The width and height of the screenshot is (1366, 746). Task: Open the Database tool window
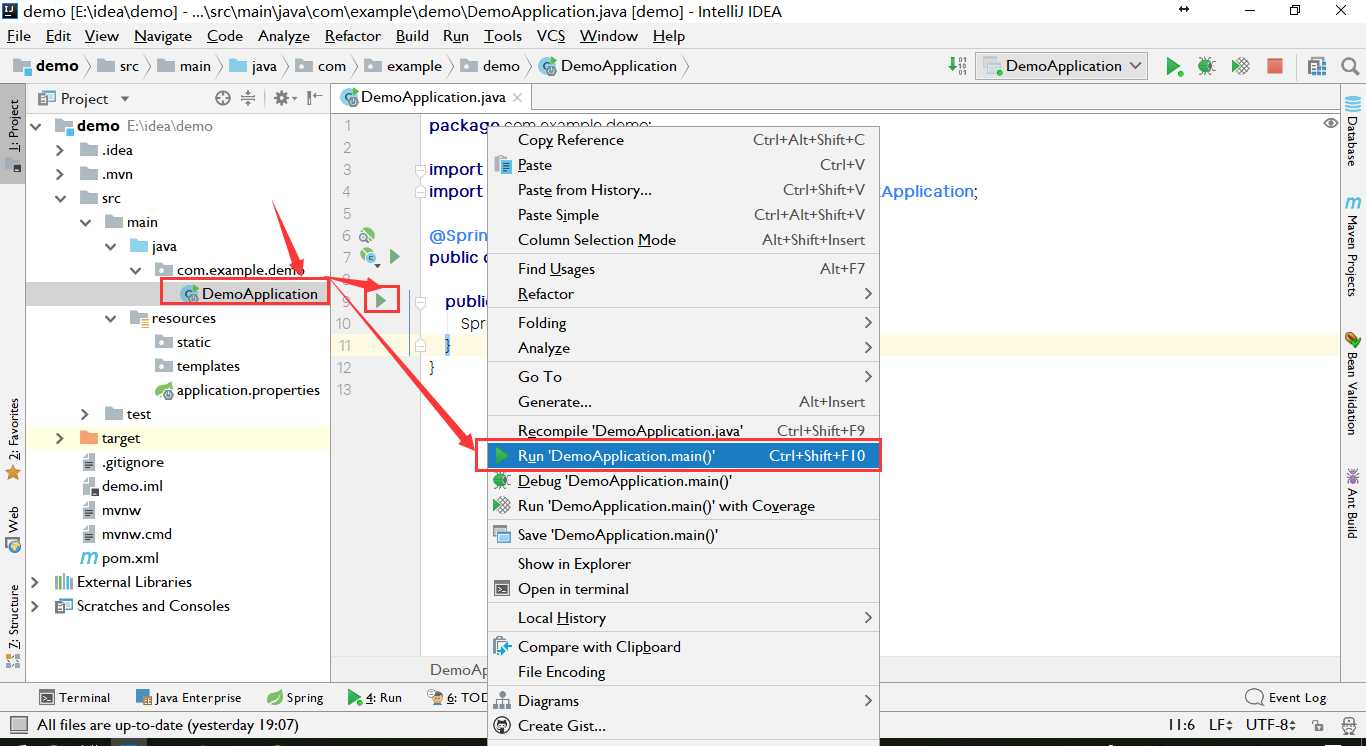click(1353, 130)
